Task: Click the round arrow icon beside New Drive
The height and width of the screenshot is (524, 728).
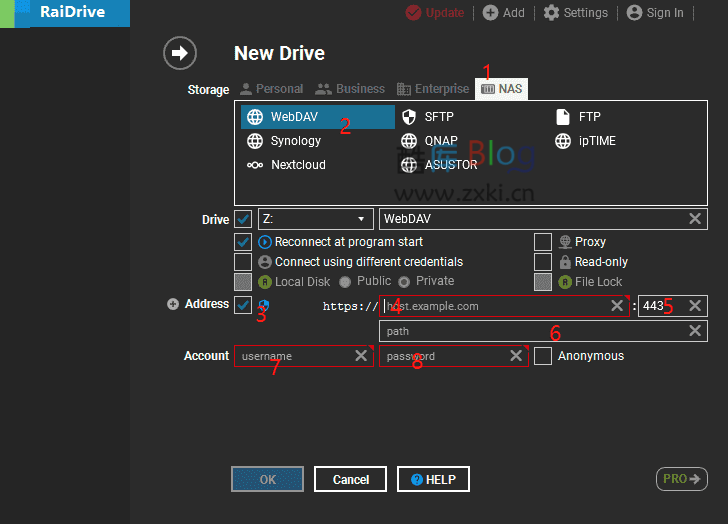Action: pos(180,53)
